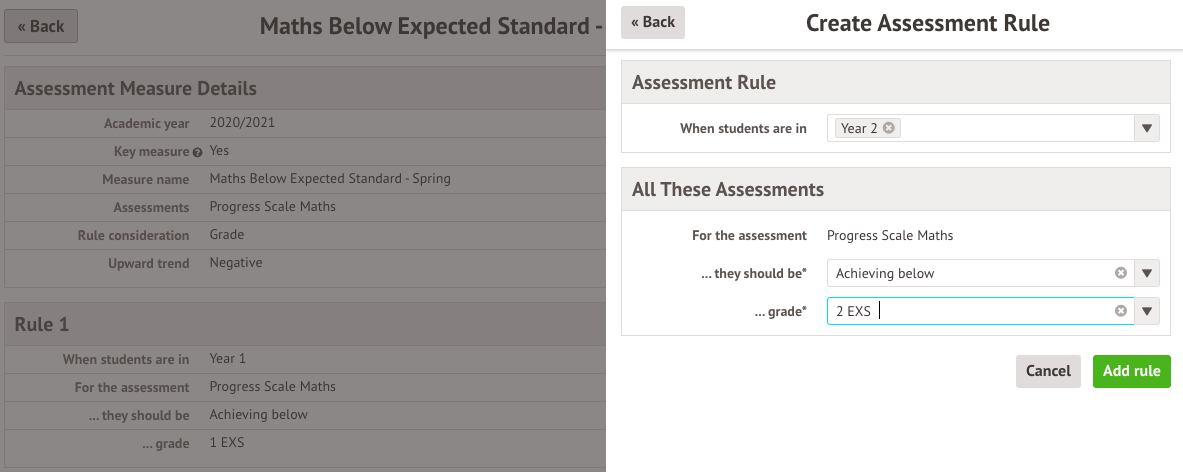Image resolution: width=1183 pixels, height=472 pixels.
Task: Expand the grade dropdown arrow
Action: click(x=1147, y=311)
